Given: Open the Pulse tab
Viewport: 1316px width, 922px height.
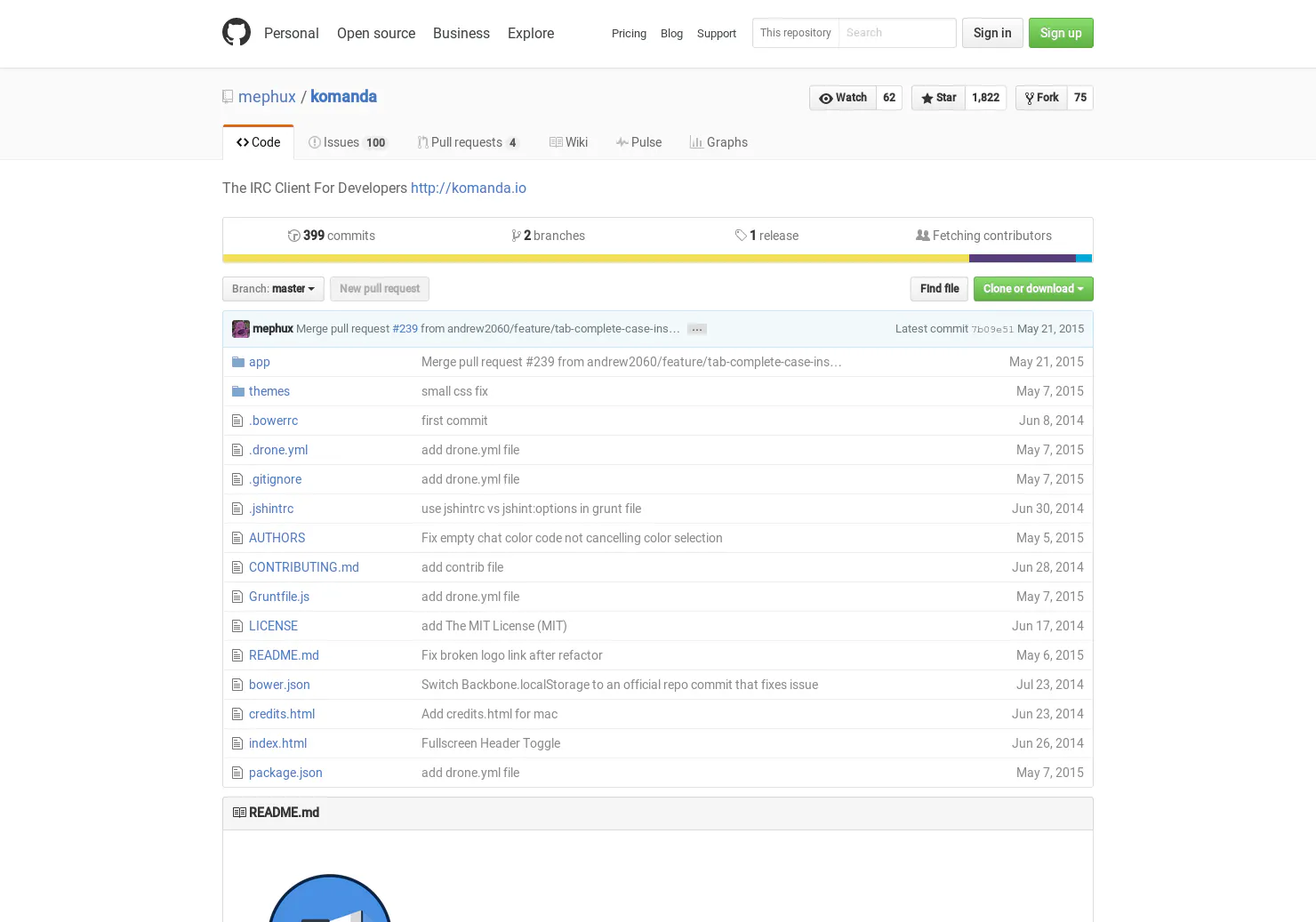Looking at the screenshot, I should pos(638,142).
